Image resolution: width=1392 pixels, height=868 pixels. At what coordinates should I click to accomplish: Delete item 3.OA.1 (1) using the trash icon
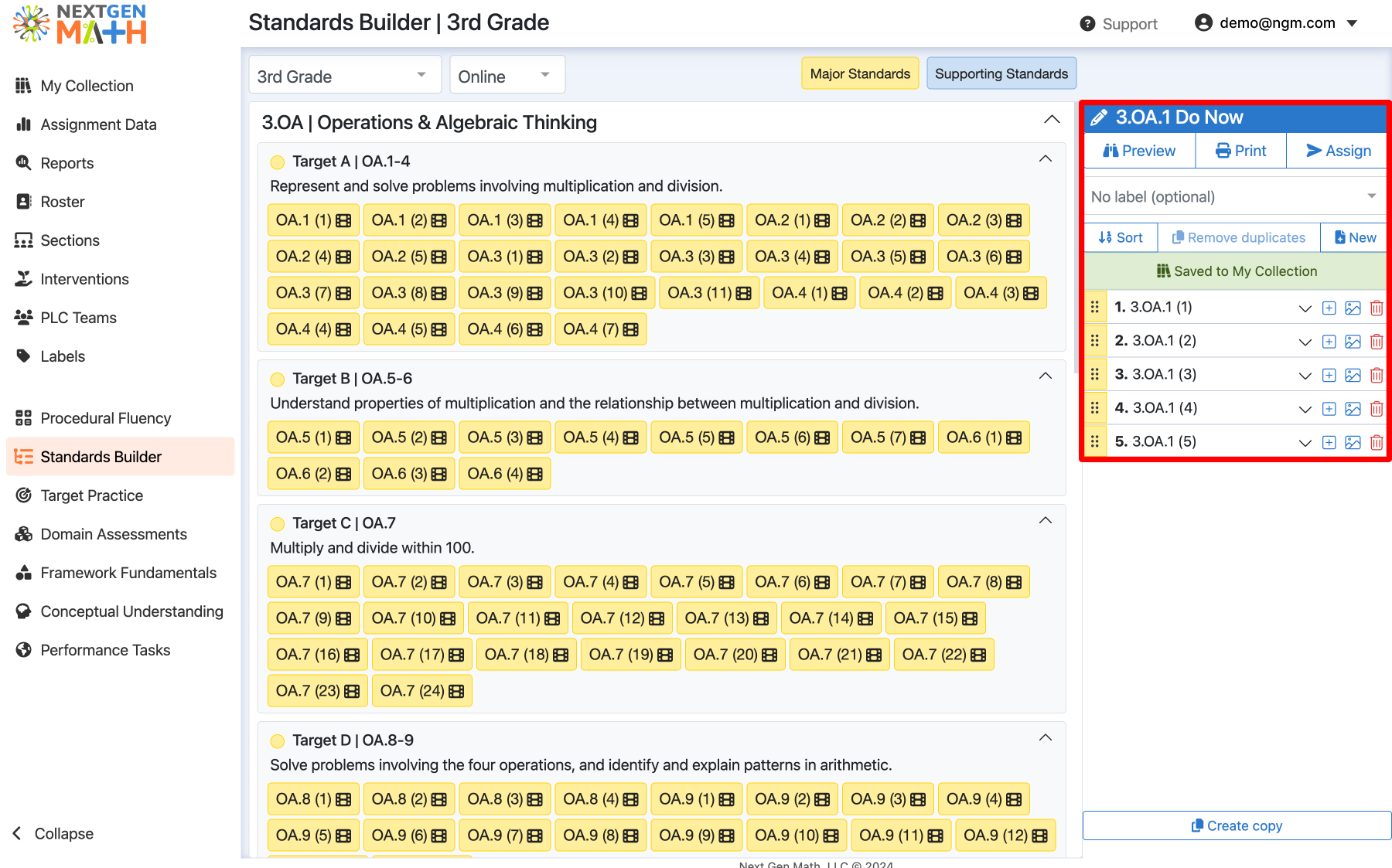coord(1377,308)
